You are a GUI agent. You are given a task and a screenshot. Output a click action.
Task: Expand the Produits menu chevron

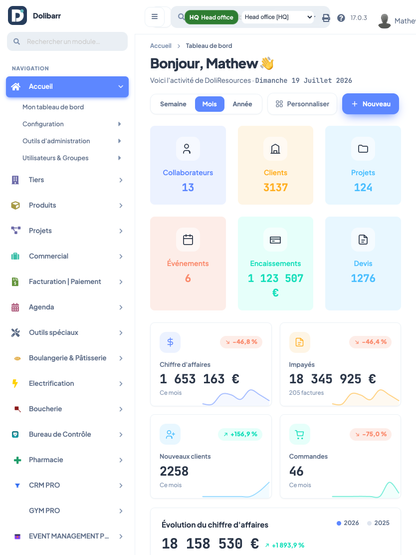tap(121, 206)
